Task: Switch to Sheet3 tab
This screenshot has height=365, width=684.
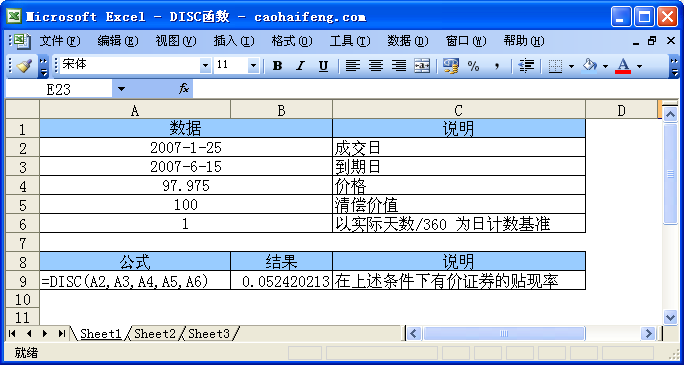Action: (209, 334)
